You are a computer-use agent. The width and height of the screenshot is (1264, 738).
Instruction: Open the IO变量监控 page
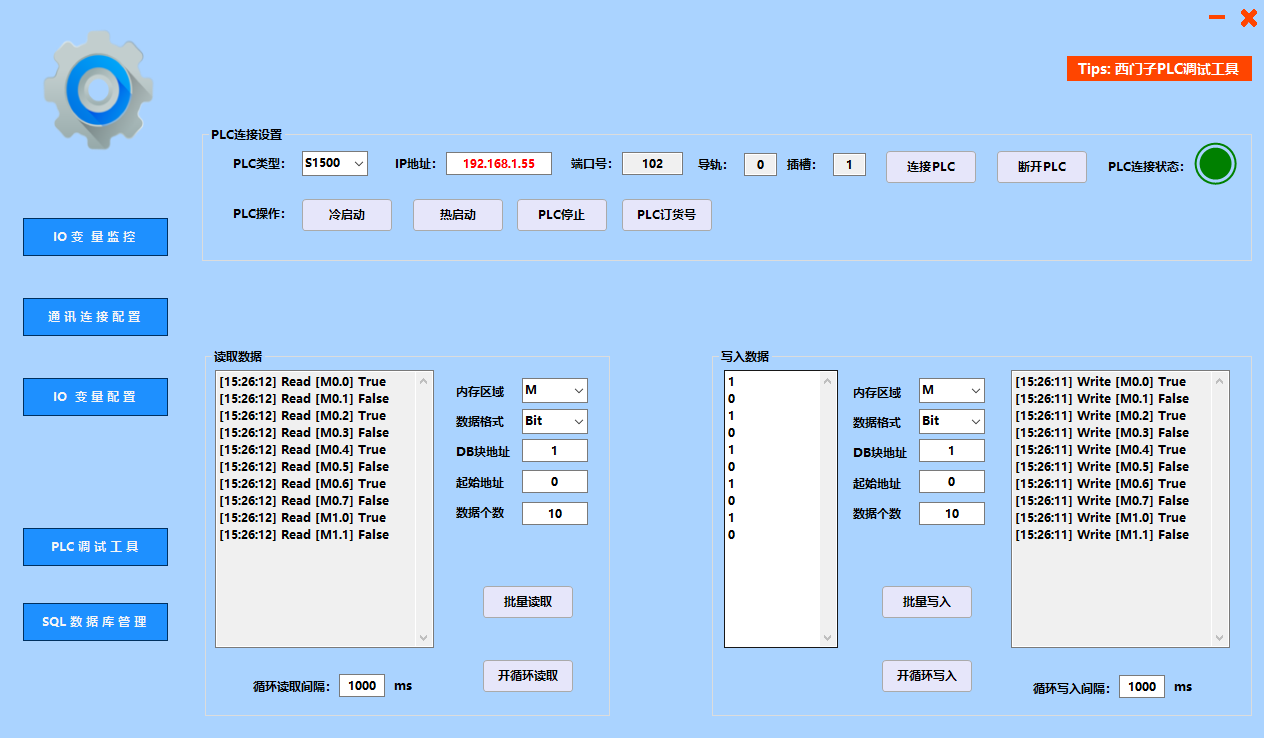point(95,237)
